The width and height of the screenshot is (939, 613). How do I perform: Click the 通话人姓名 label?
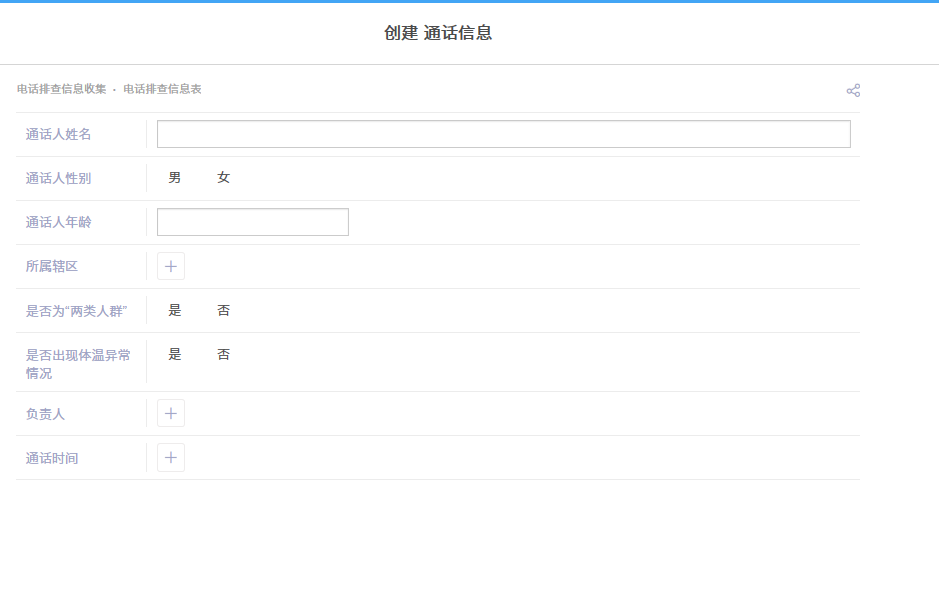pyautogui.click(x=59, y=134)
